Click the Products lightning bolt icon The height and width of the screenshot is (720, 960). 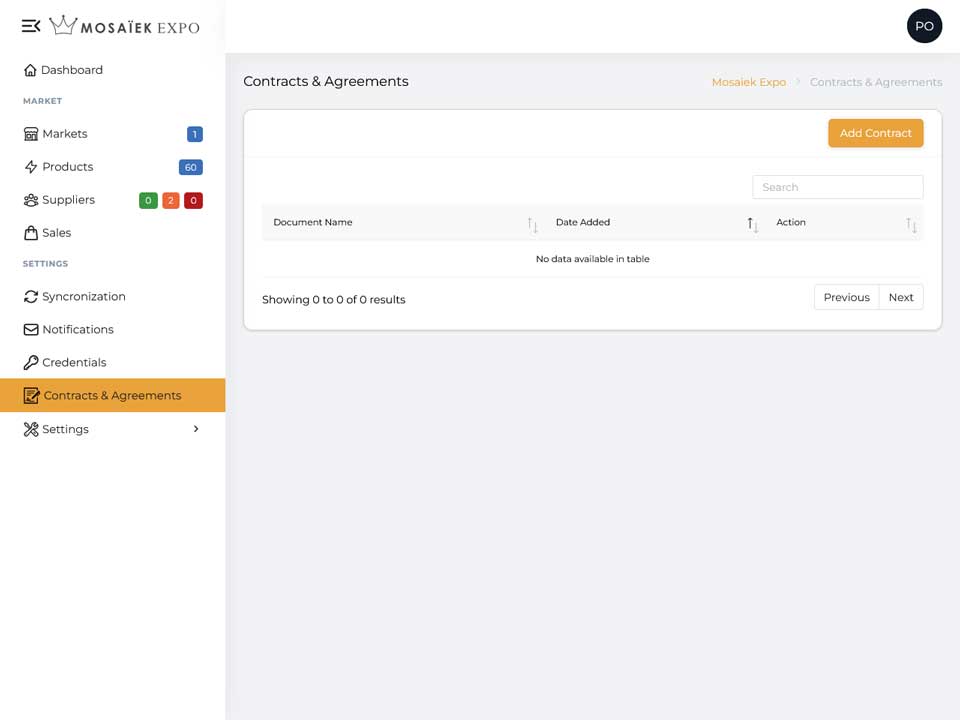coord(31,167)
